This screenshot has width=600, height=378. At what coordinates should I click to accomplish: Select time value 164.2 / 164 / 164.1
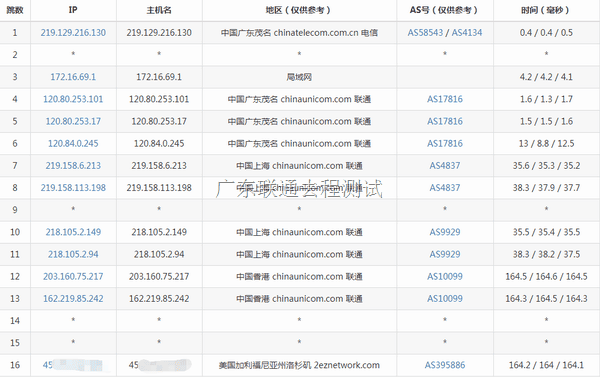[x=546, y=365]
